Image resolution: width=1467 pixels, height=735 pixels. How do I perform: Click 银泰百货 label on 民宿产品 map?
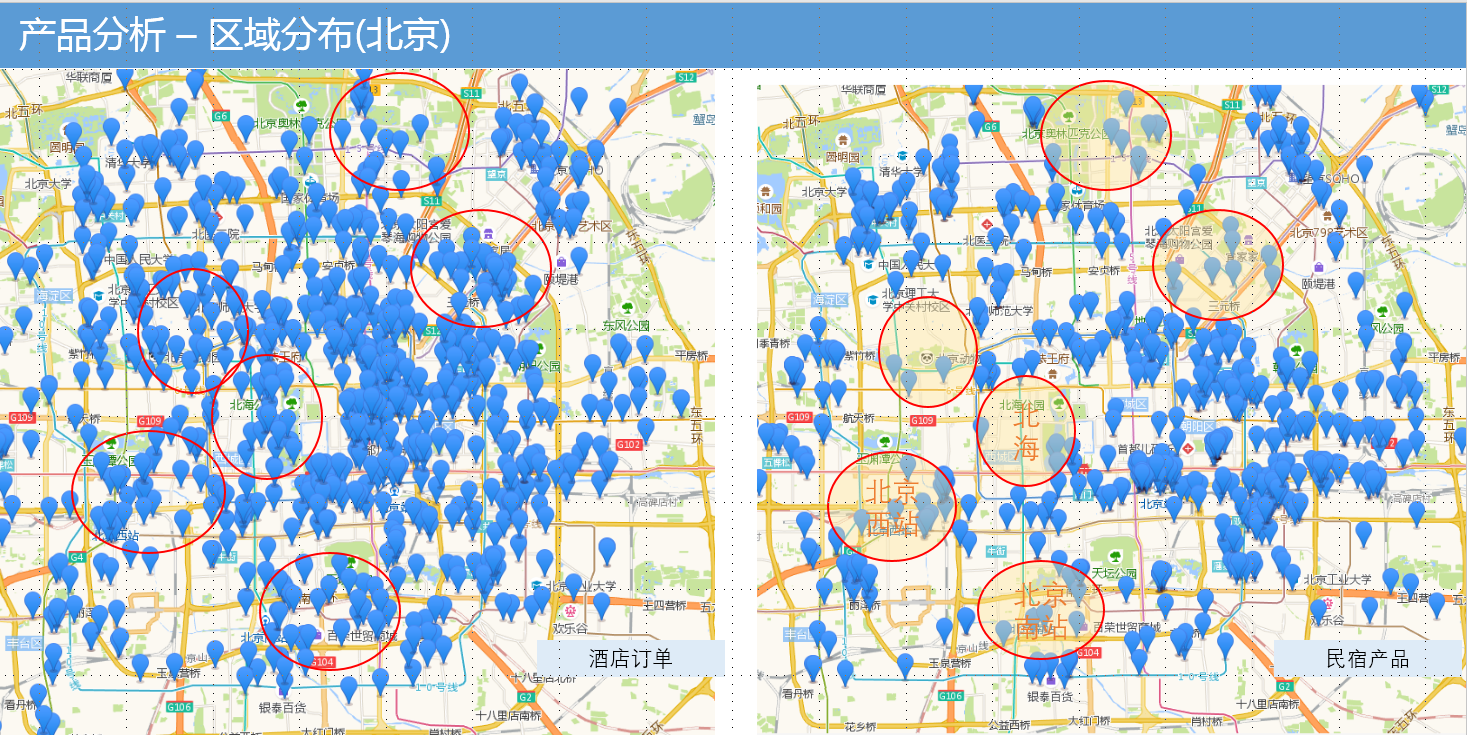(x=1050, y=696)
